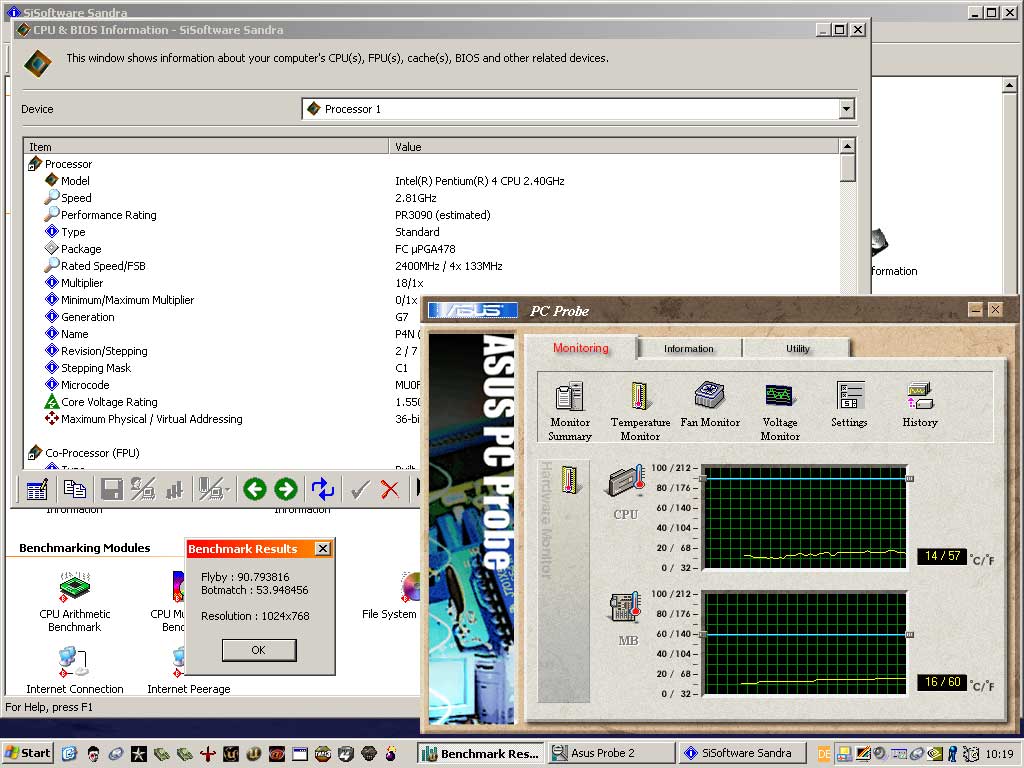Switch to the Utility tab in PC Probe
Screen dimensions: 1024x768
point(797,348)
